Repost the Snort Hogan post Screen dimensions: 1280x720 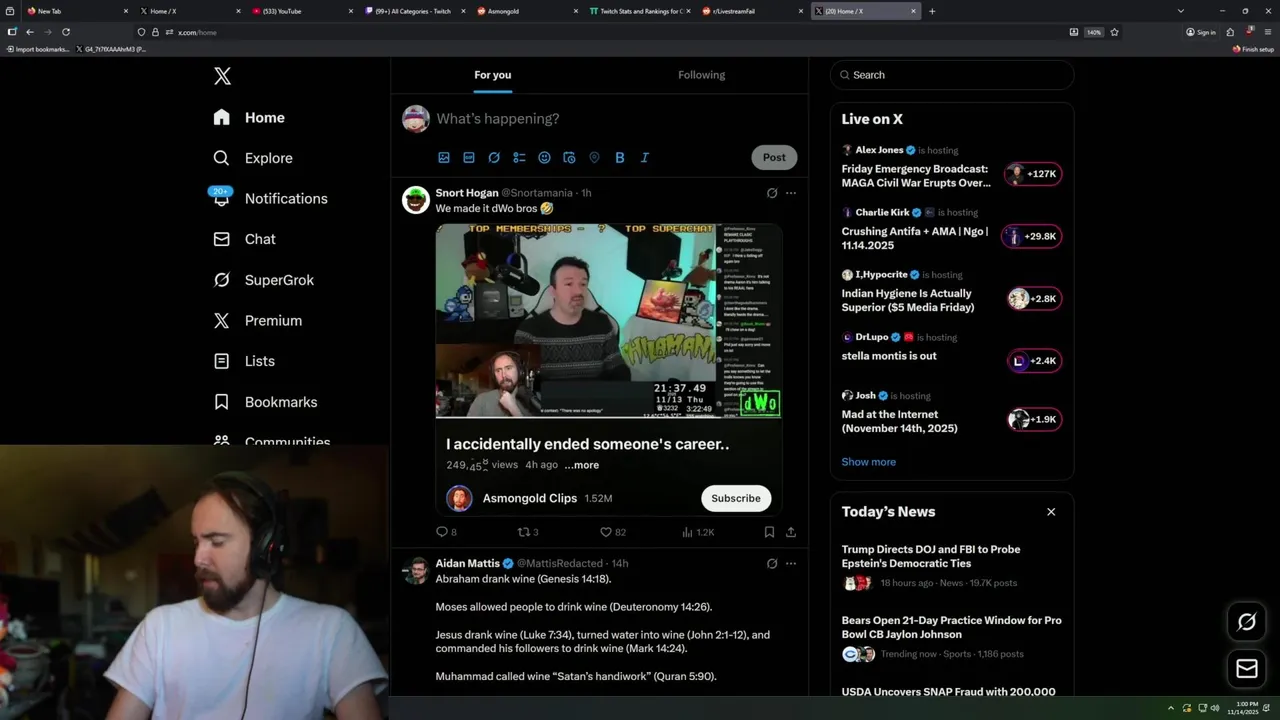[528, 532]
